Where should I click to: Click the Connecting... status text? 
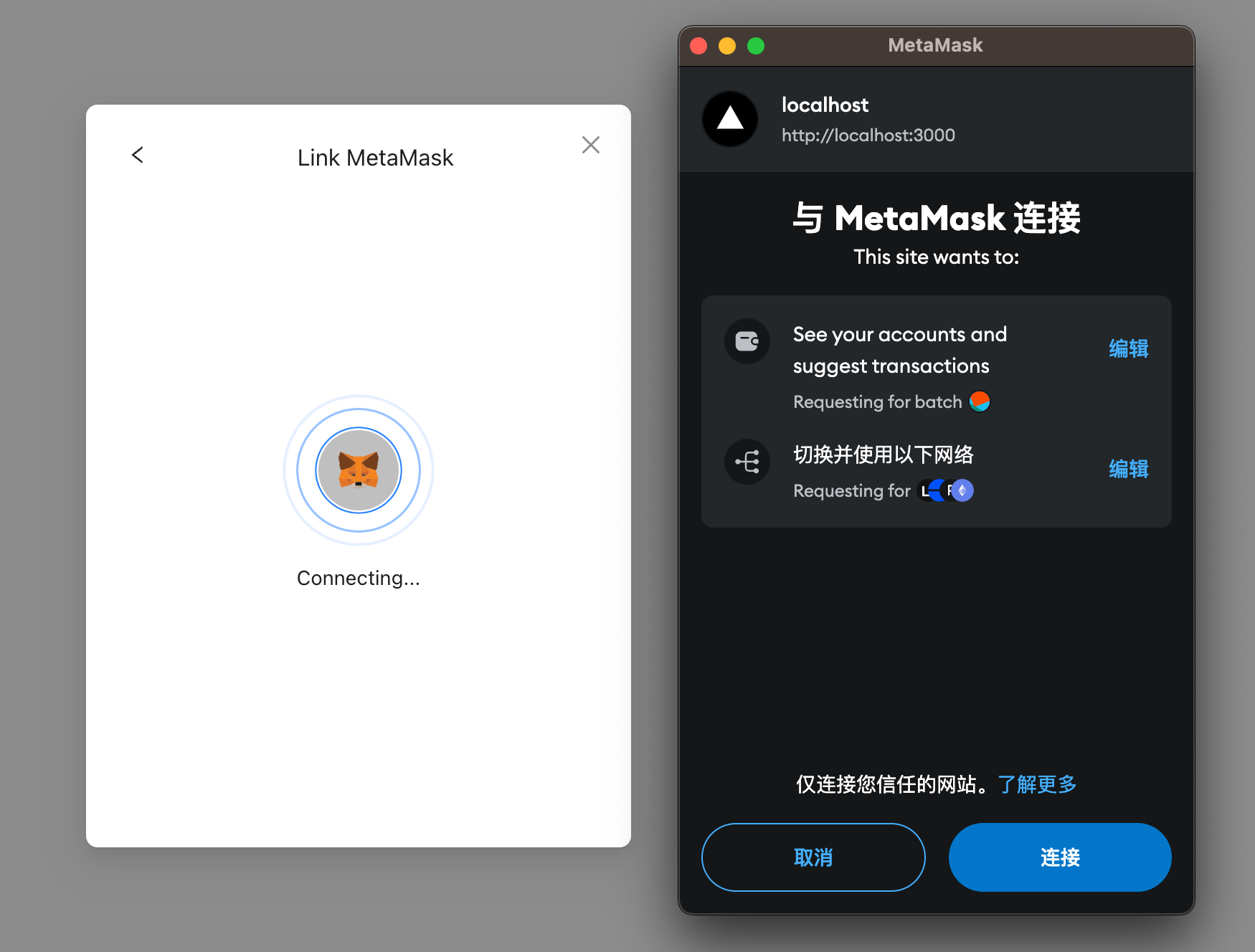tap(359, 578)
